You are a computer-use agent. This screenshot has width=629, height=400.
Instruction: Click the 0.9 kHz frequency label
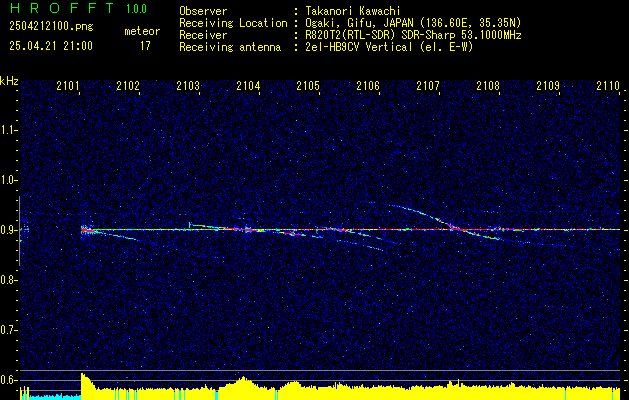(8, 230)
